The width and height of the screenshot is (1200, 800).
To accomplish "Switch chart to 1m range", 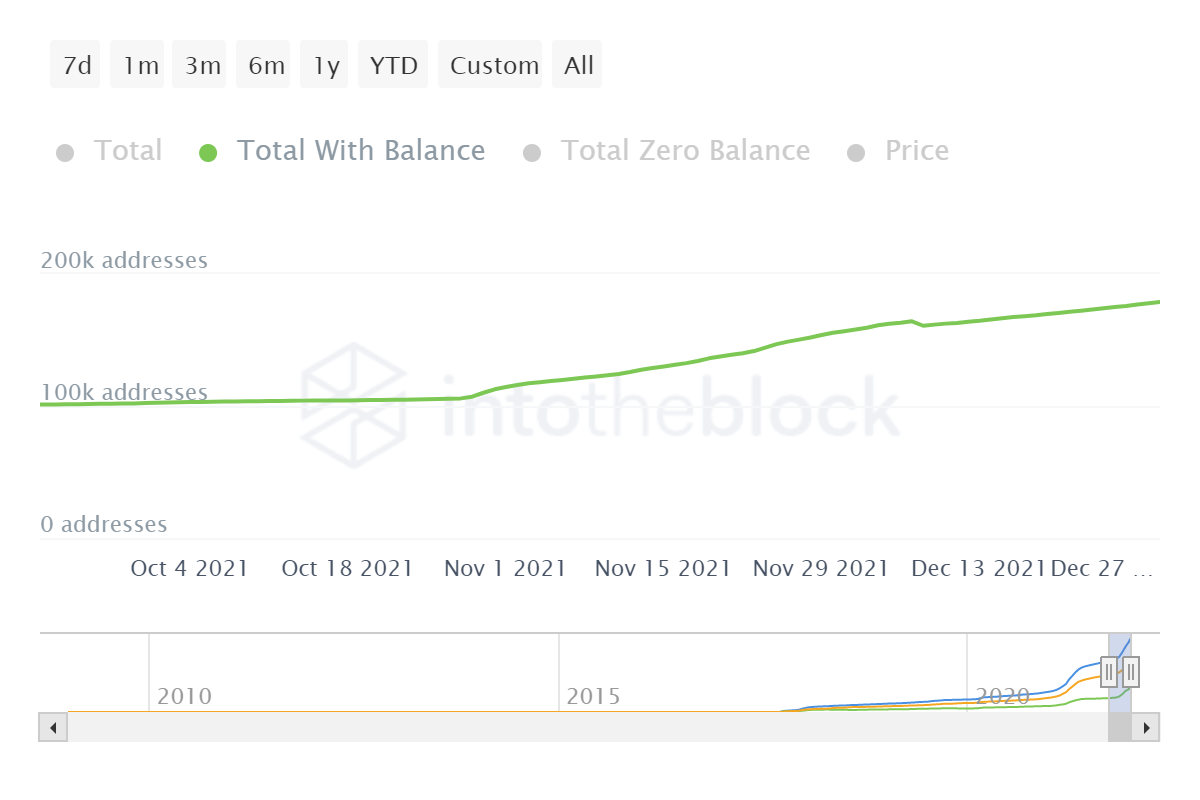I will [x=139, y=65].
